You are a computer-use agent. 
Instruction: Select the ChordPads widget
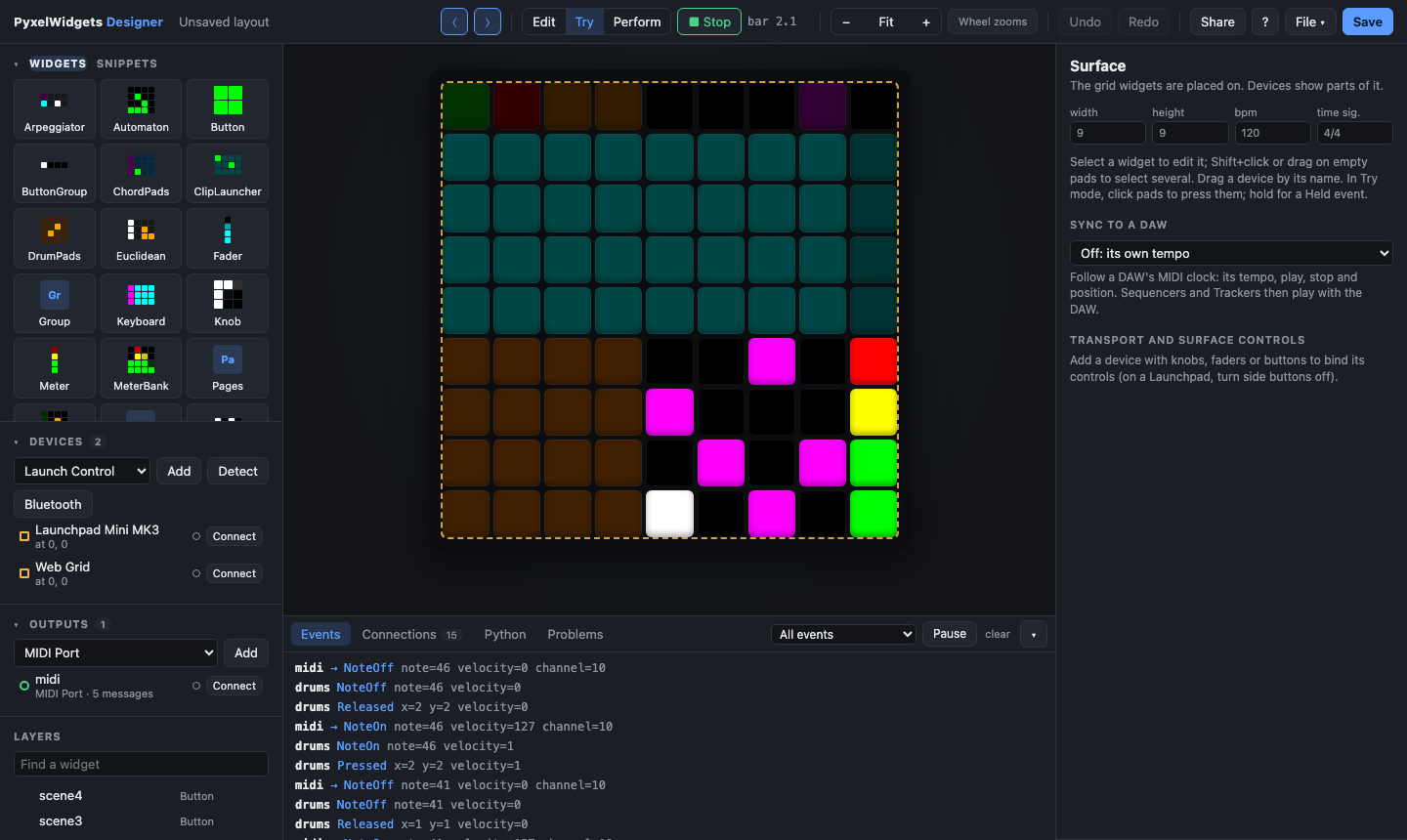pos(141,173)
